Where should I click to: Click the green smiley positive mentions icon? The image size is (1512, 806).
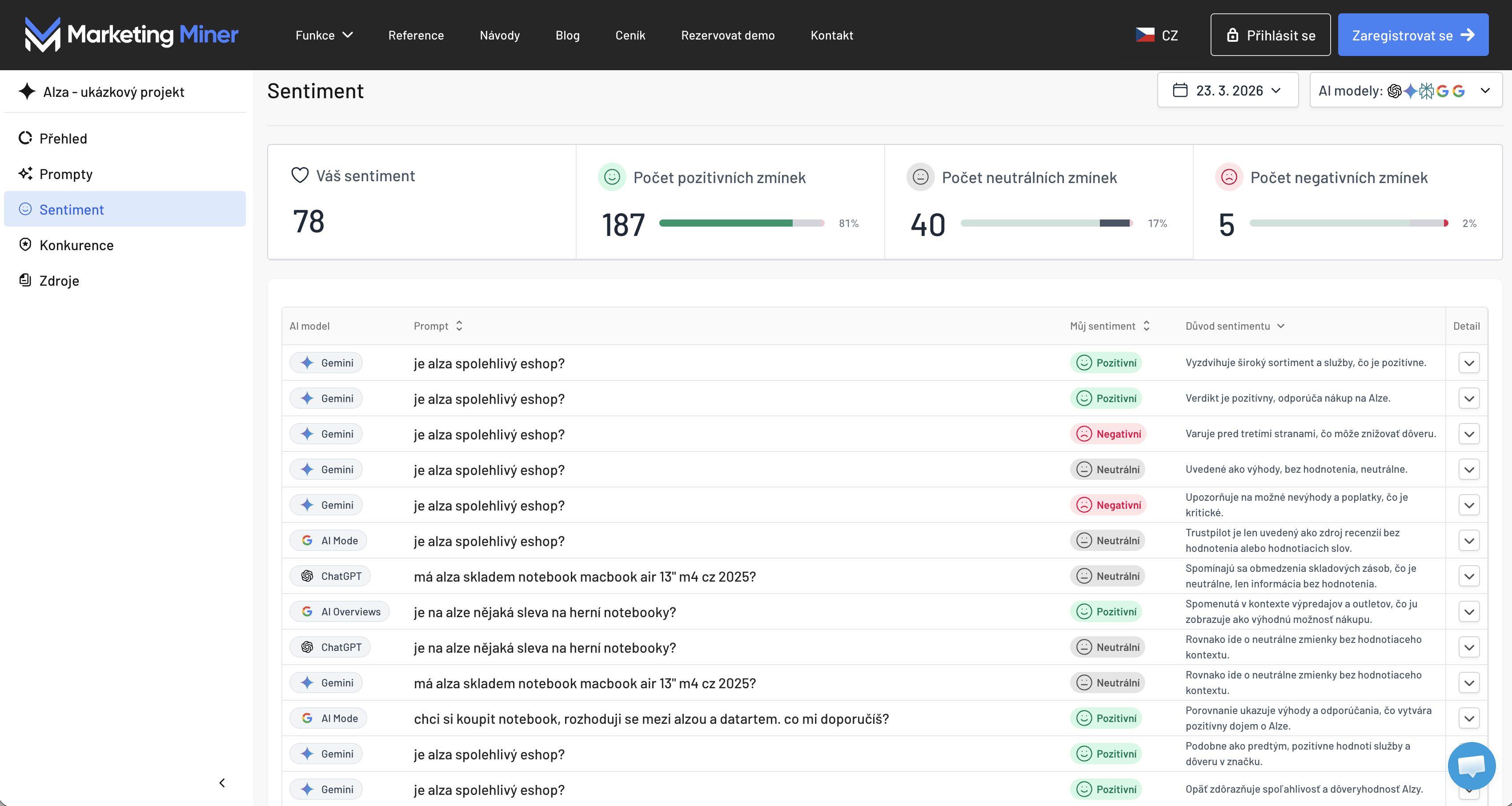click(x=612, y=177)
